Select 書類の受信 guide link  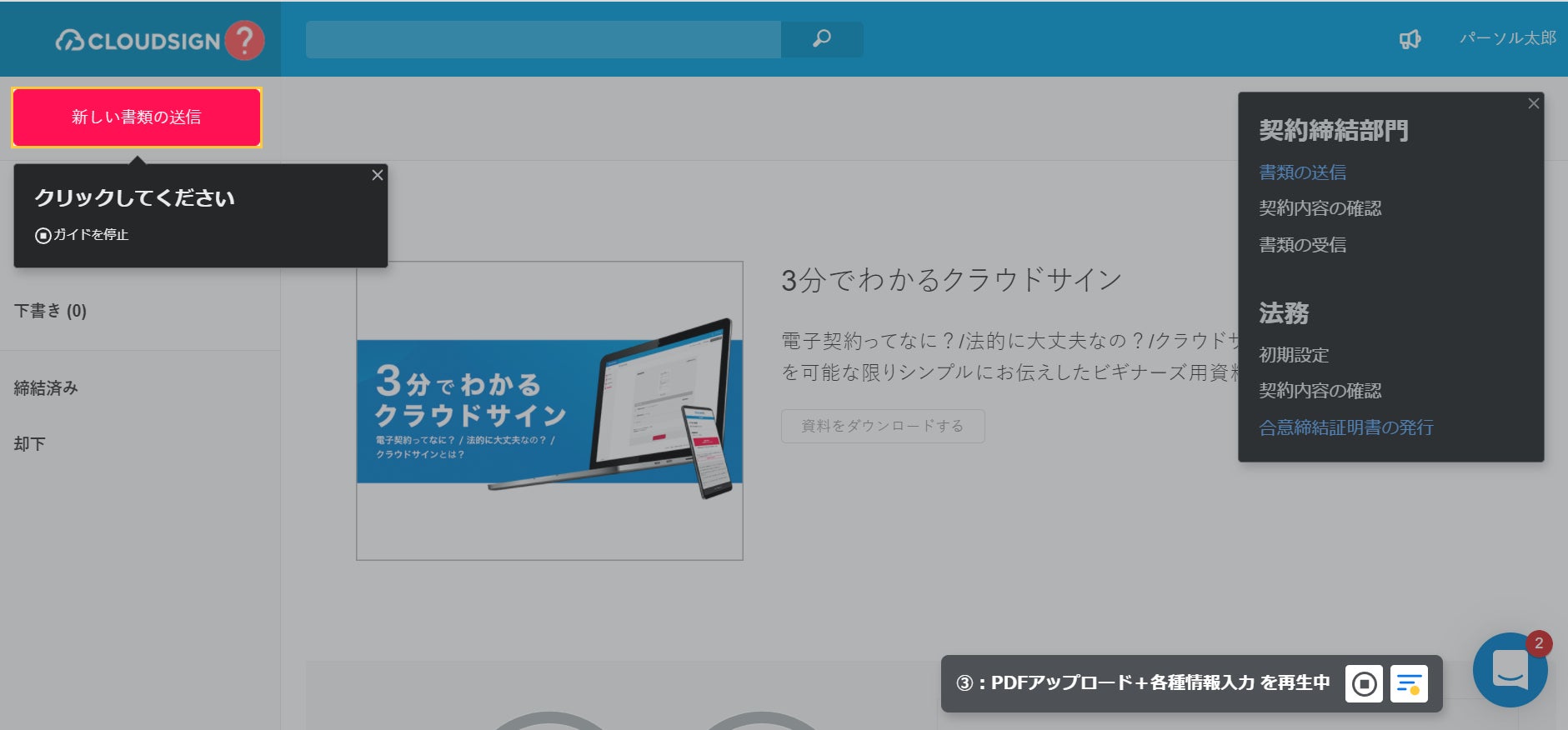click(1302, 245)
